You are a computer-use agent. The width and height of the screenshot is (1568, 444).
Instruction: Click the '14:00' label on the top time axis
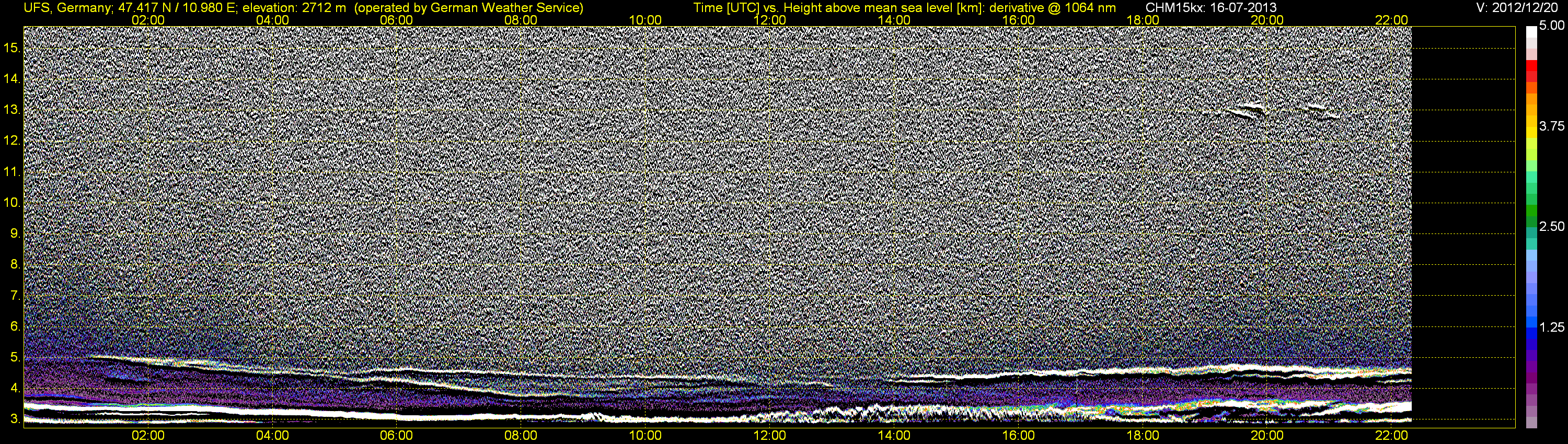(894, 20)
